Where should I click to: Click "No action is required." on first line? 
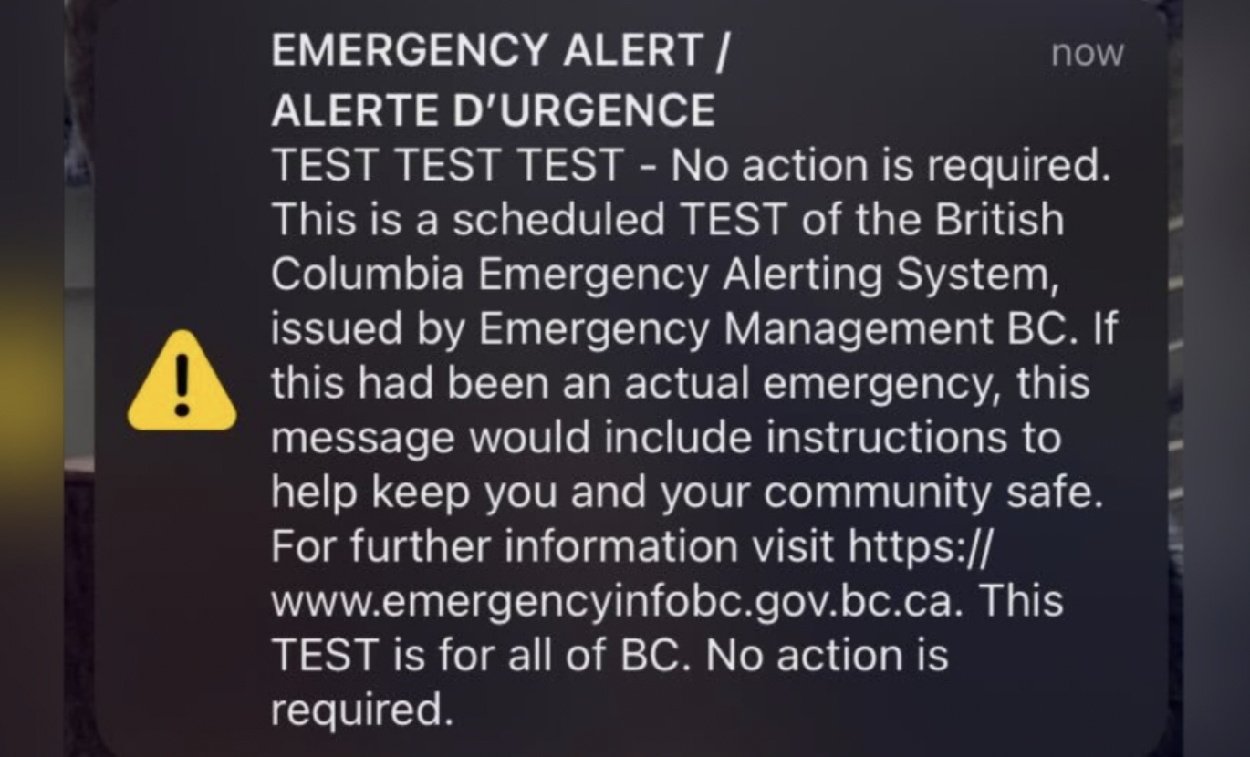click(x=891, y=166)
